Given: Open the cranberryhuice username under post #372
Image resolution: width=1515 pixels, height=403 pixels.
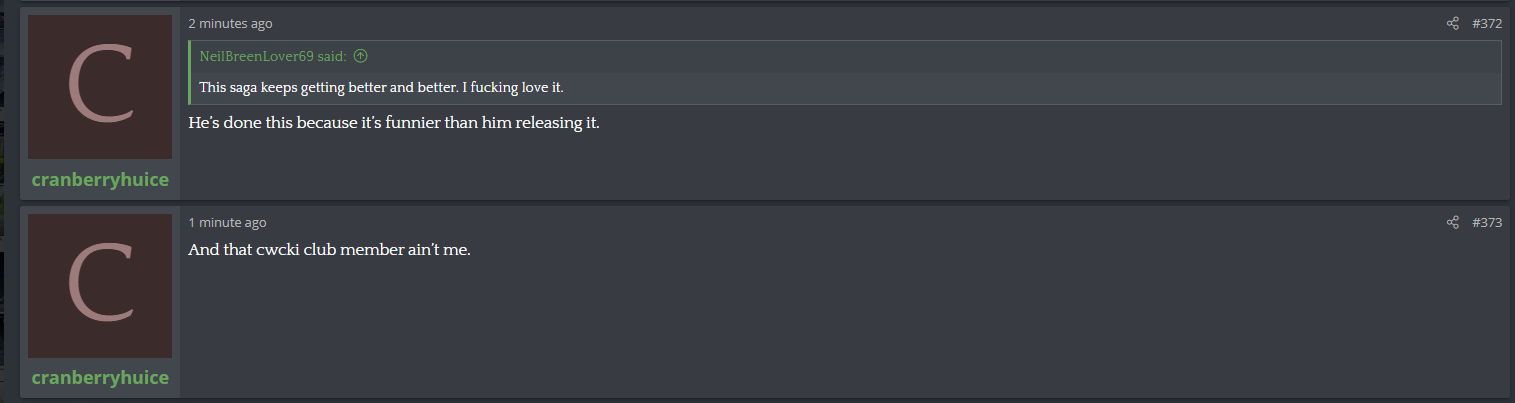Looking at the screenshot, I should tap(100, 179).
